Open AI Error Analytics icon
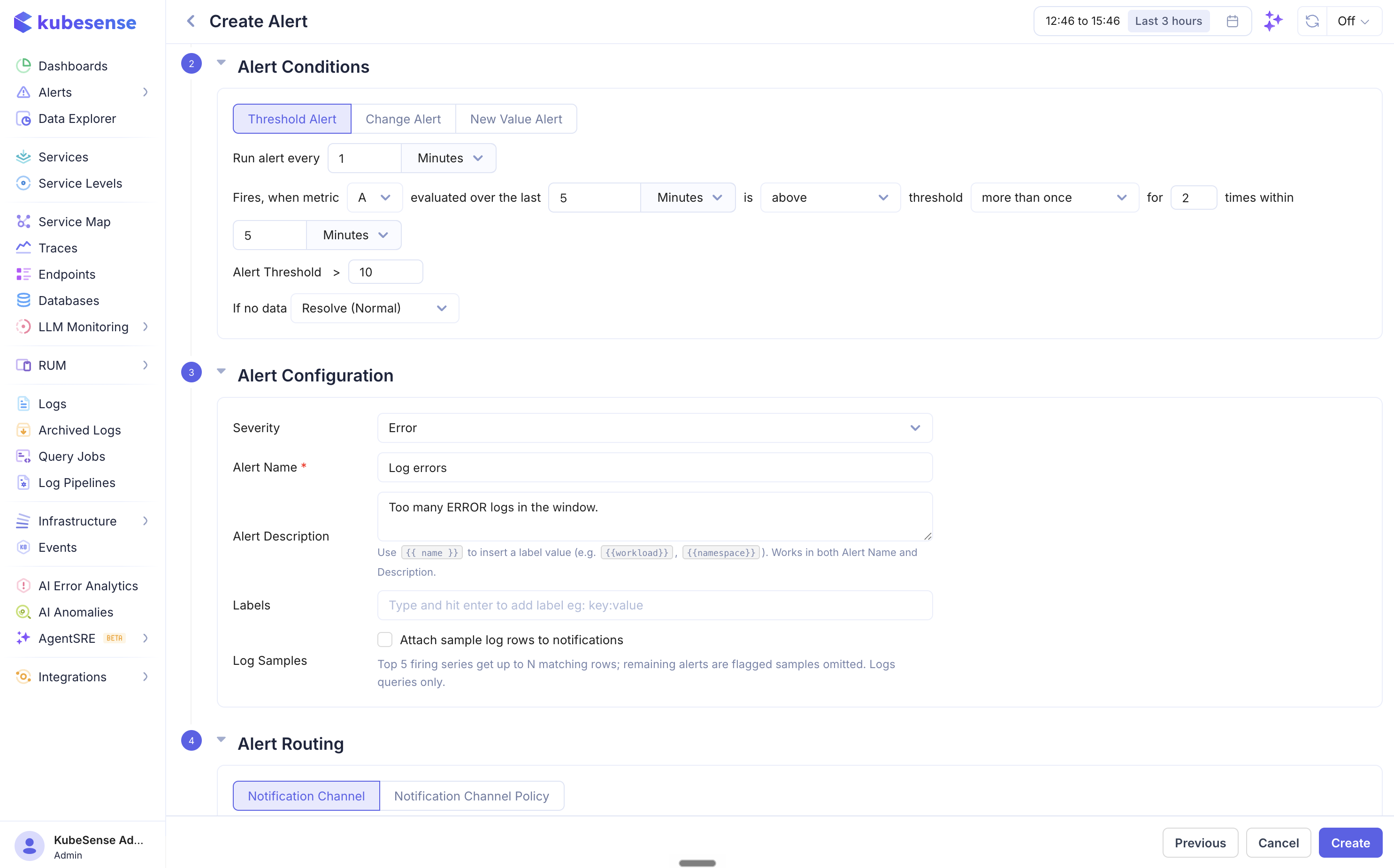Image resolution: width=1394 pixels, height=868 pixels. click(23, 586)
